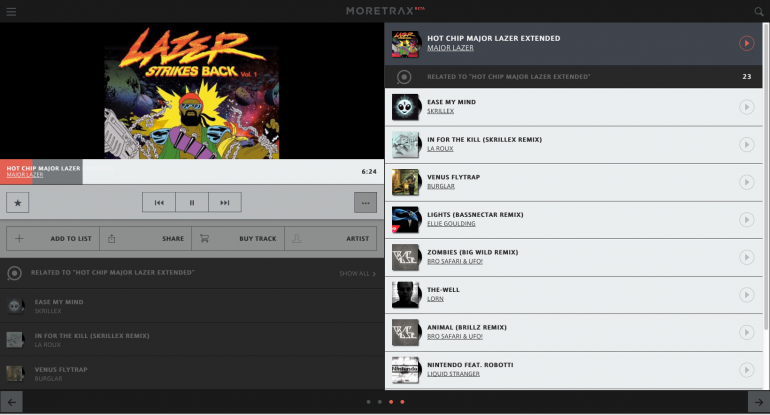
Task: Select Venus Flytrap in left related list
Action: 192,373
